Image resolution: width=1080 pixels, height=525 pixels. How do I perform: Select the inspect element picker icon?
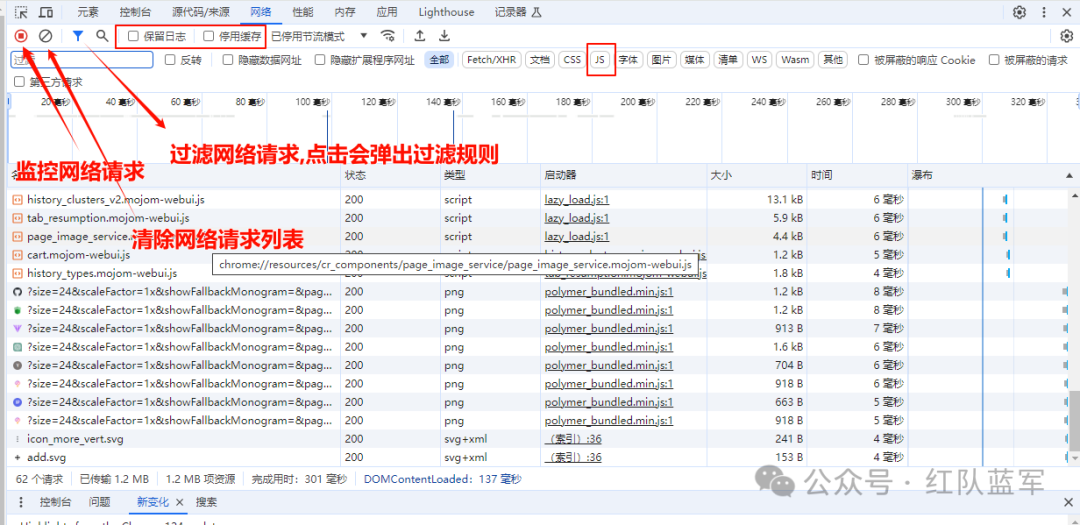(21, 12)
